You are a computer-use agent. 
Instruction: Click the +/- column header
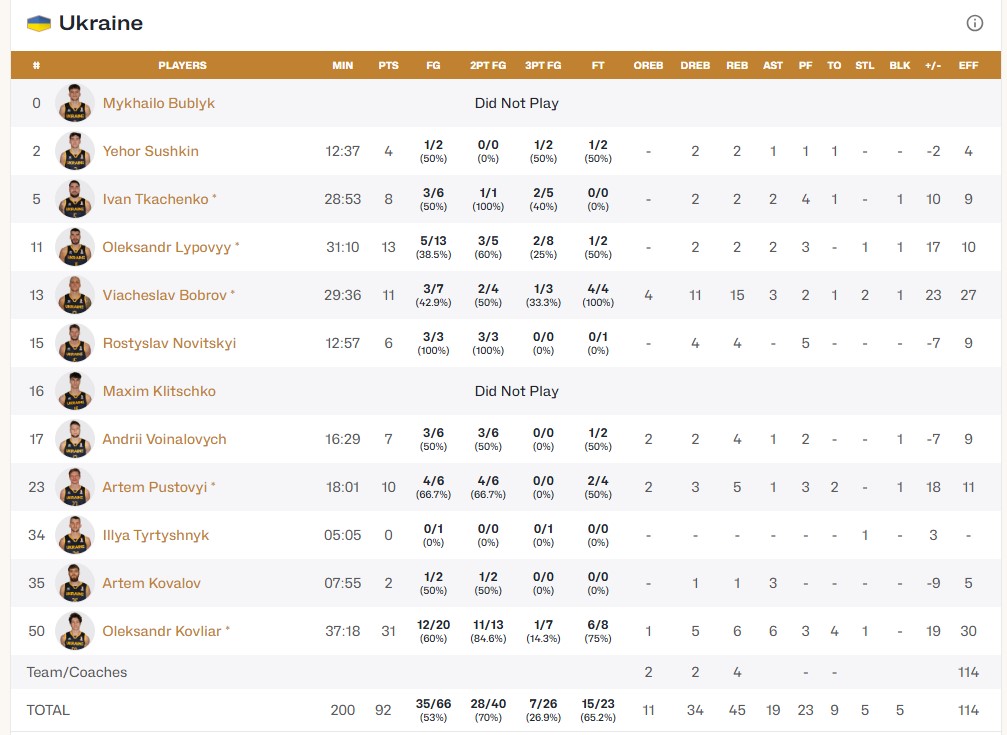933,66
